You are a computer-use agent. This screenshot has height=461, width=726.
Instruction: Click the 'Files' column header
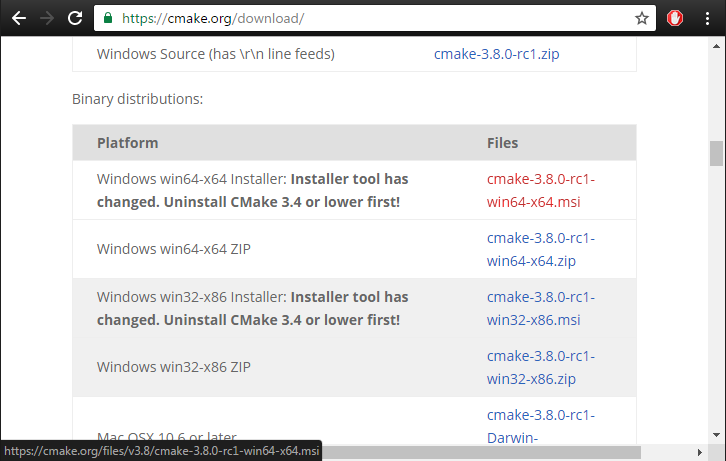pyautogui.click(x=502, y=143)
